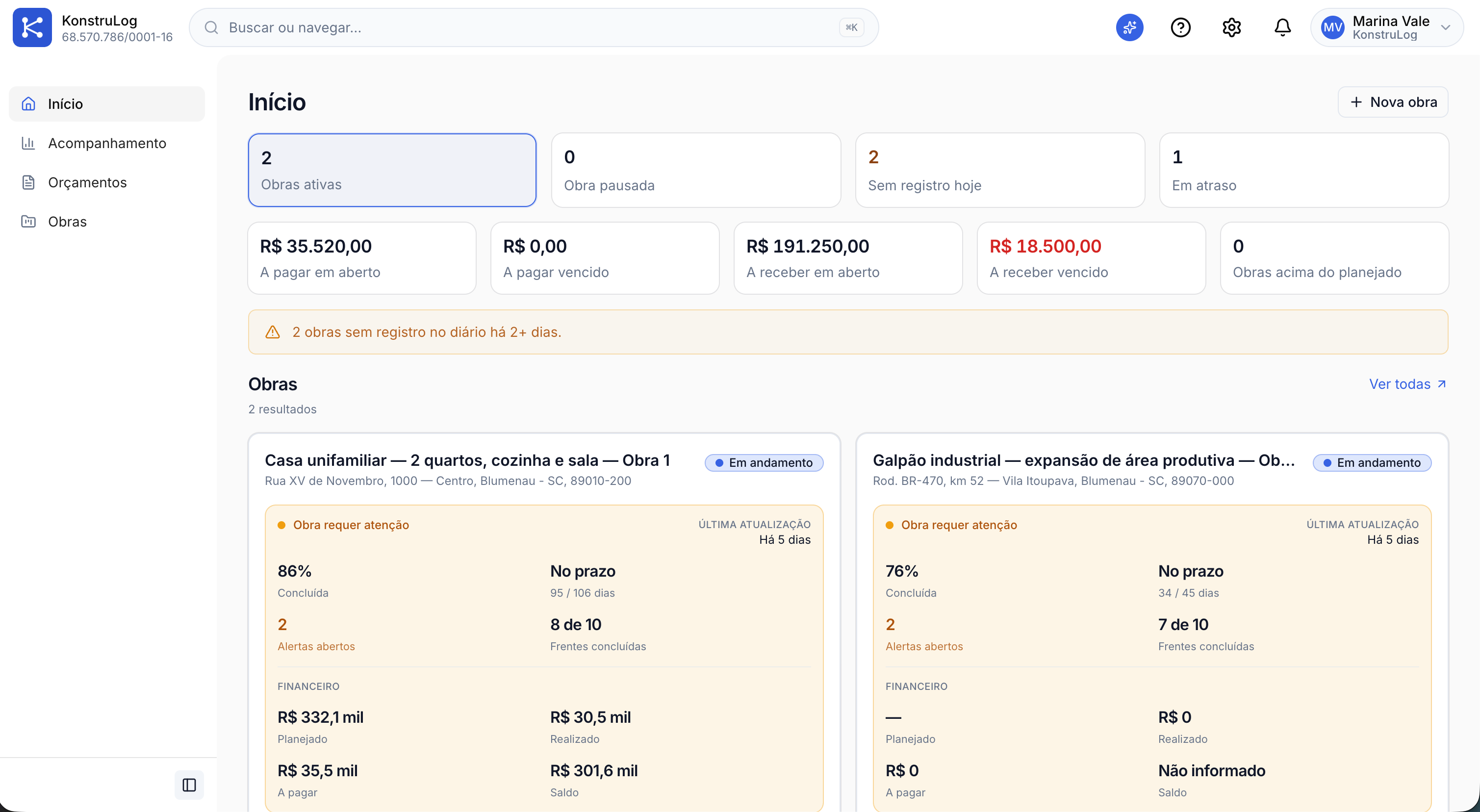
Task: Open the A pagar em aberto card
Action: 361,258
